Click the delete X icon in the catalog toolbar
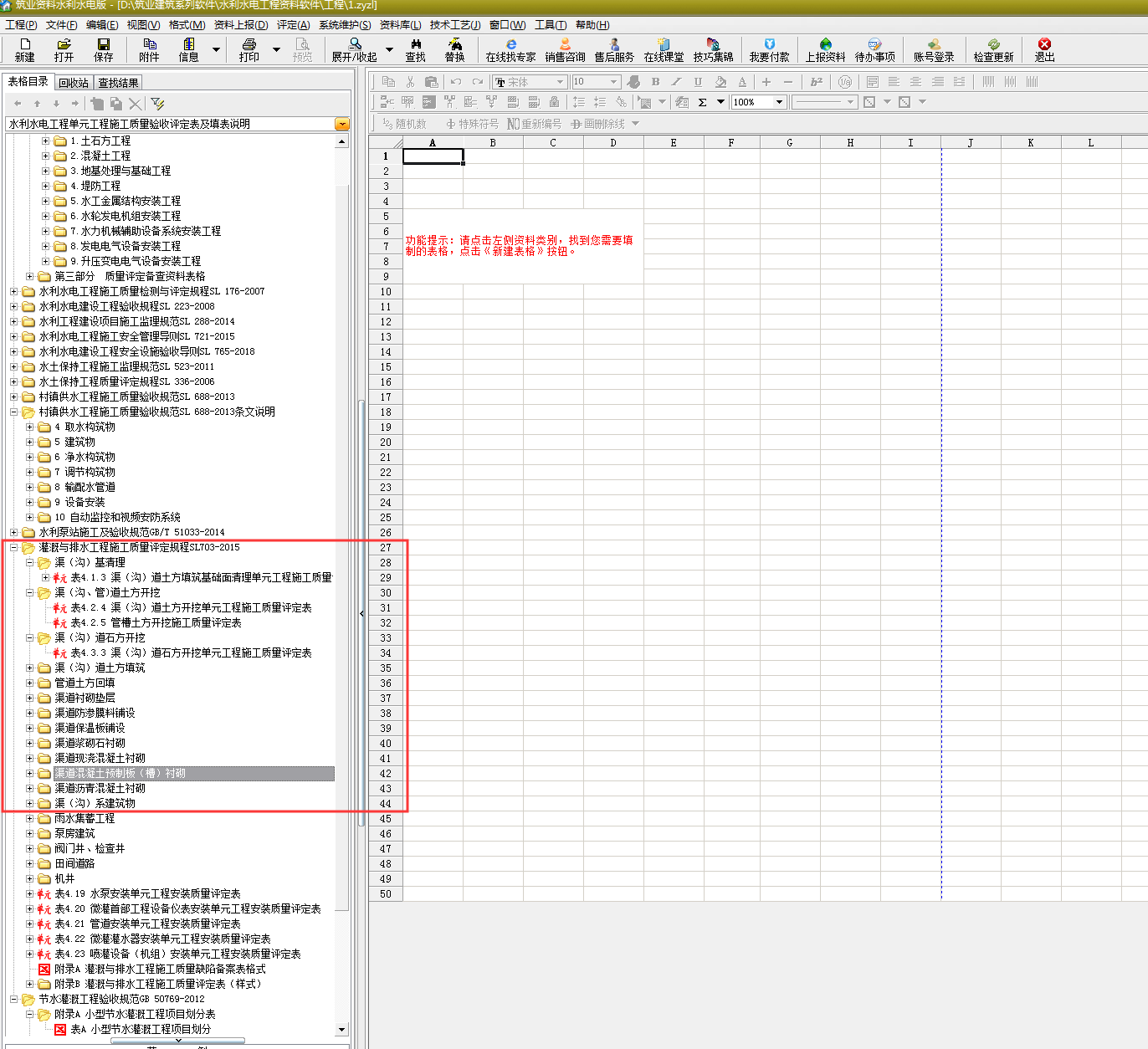This screenshot has width=1148, height=1049. (x=136, y=104)
